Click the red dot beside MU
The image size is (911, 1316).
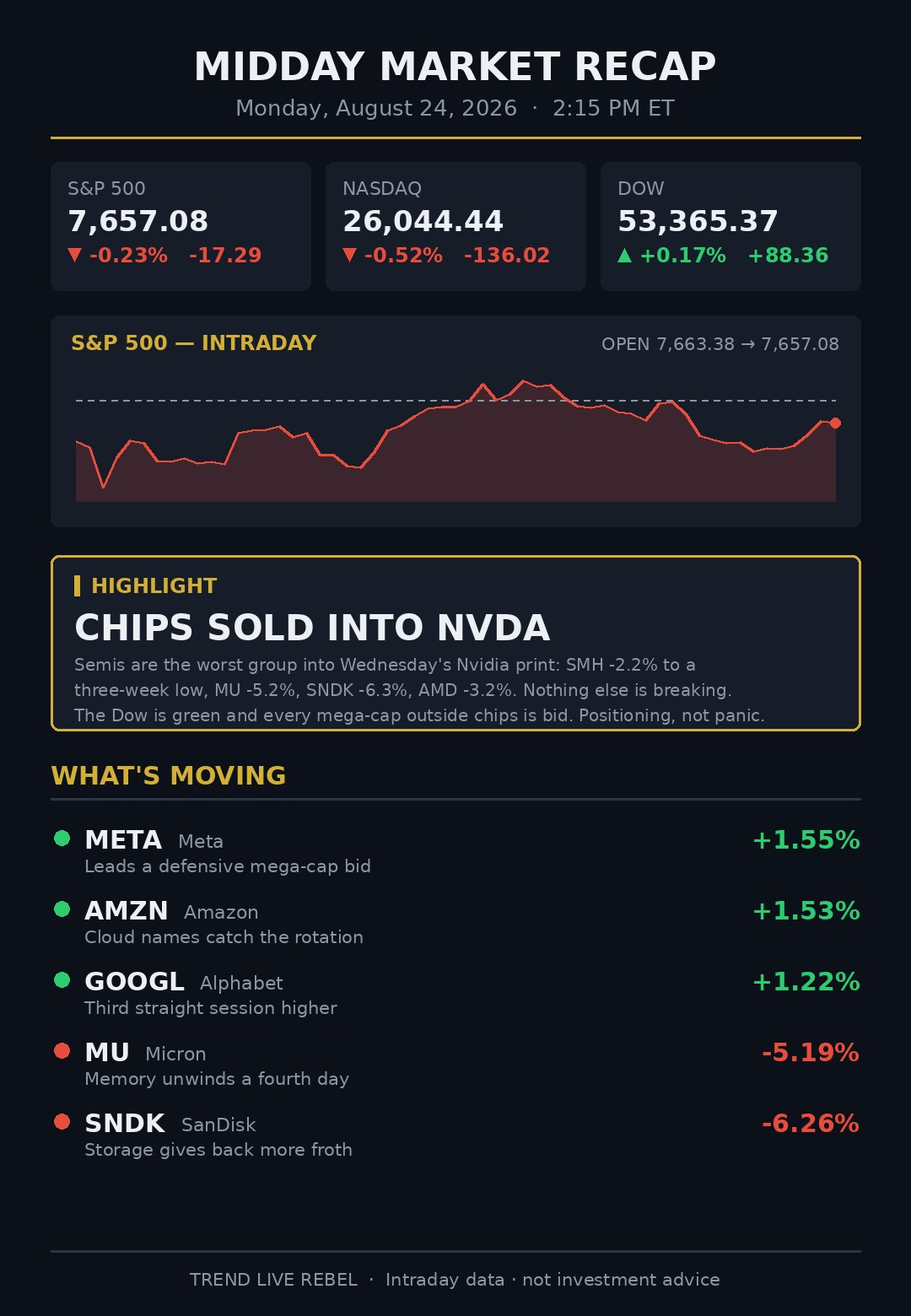[x=62, y=1050]
